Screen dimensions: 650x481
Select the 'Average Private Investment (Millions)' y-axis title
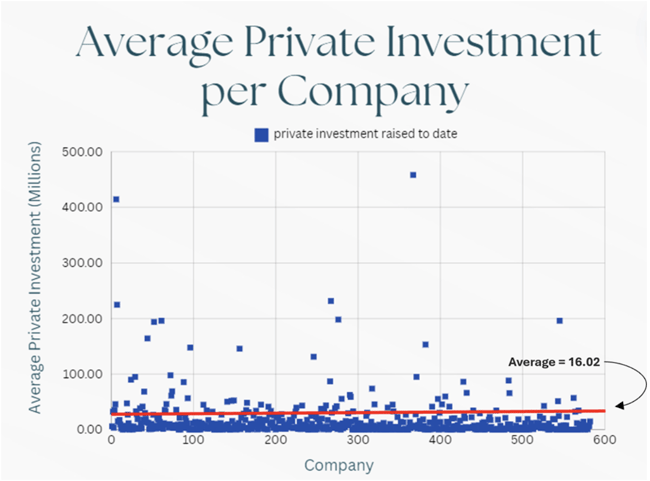pyautogui.click(x=35, y=293)
